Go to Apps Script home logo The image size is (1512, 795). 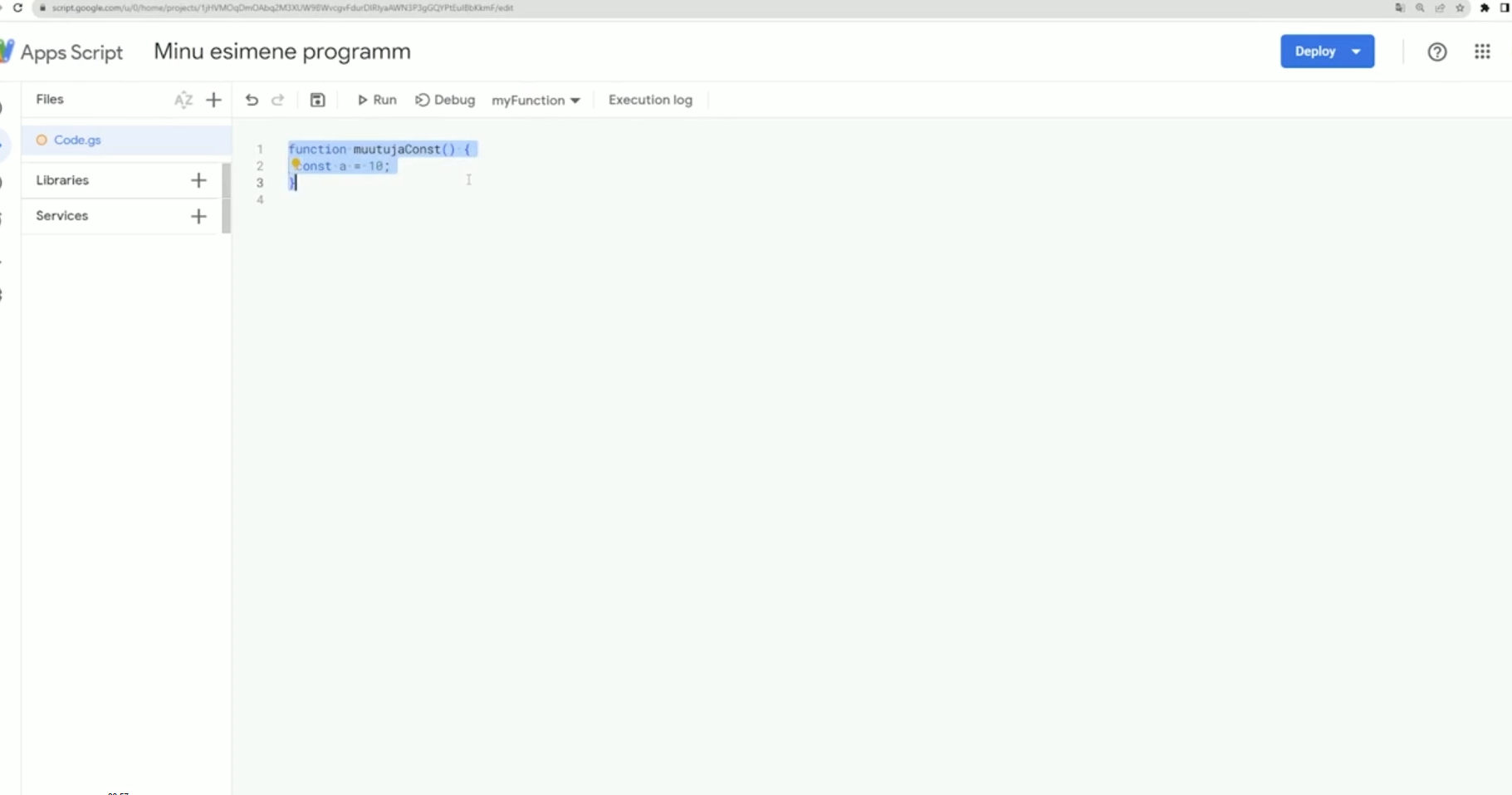tap(63, 52)
